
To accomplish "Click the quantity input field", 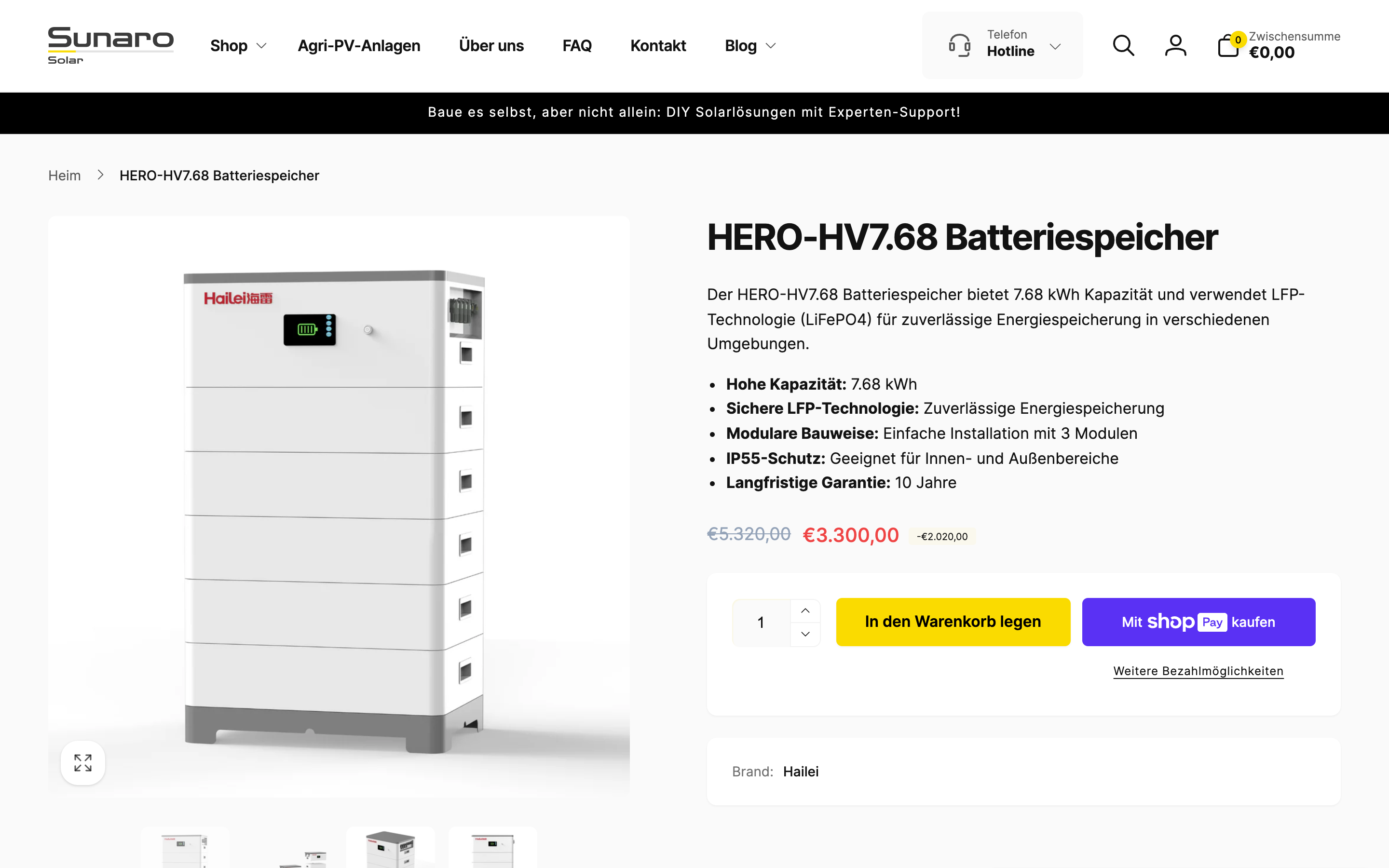I will tap(761, 622).
